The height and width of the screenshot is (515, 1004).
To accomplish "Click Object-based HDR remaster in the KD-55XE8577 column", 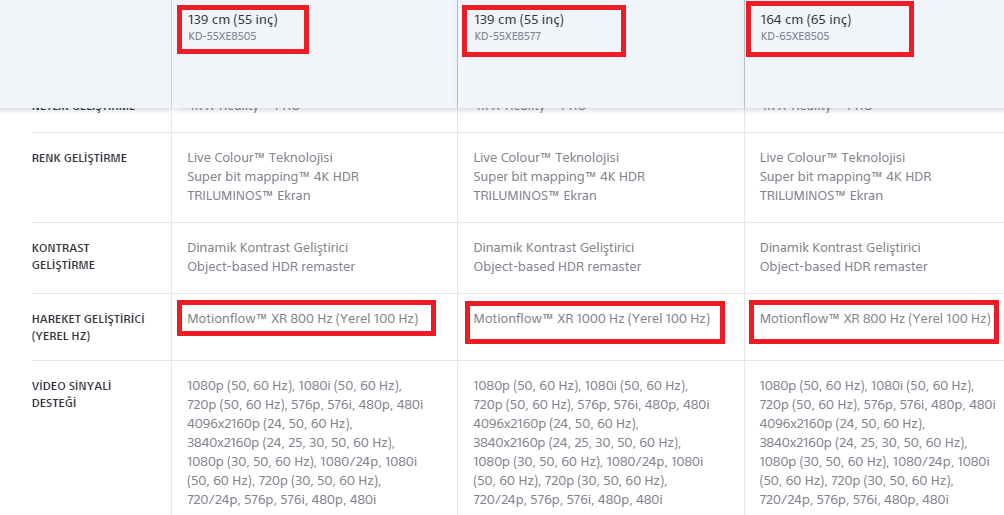I will tap(557, 267).
